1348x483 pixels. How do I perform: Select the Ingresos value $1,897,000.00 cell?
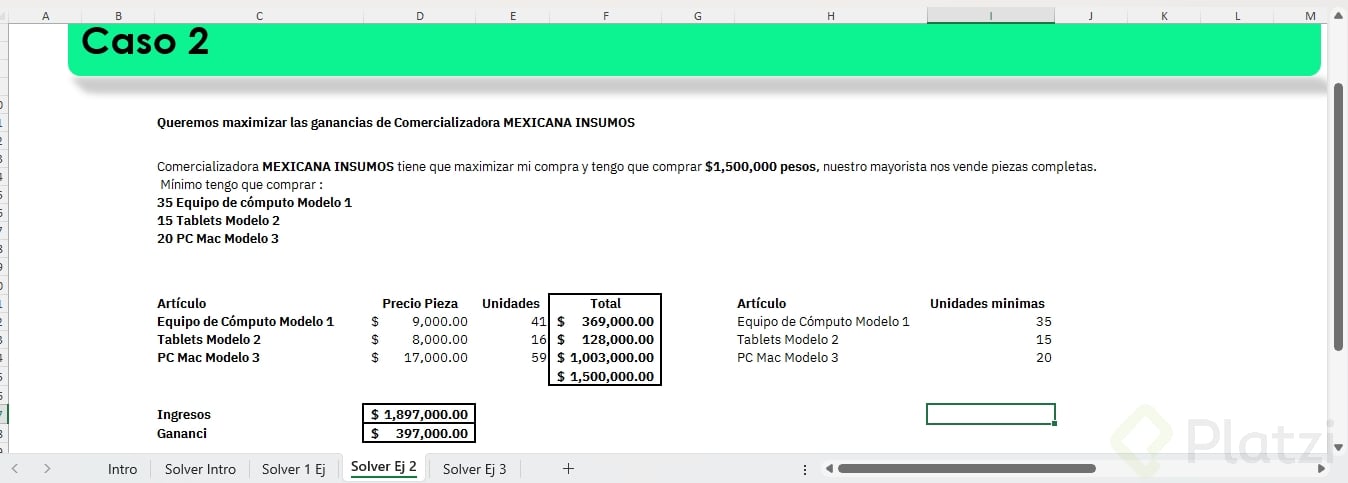[419, 414]
